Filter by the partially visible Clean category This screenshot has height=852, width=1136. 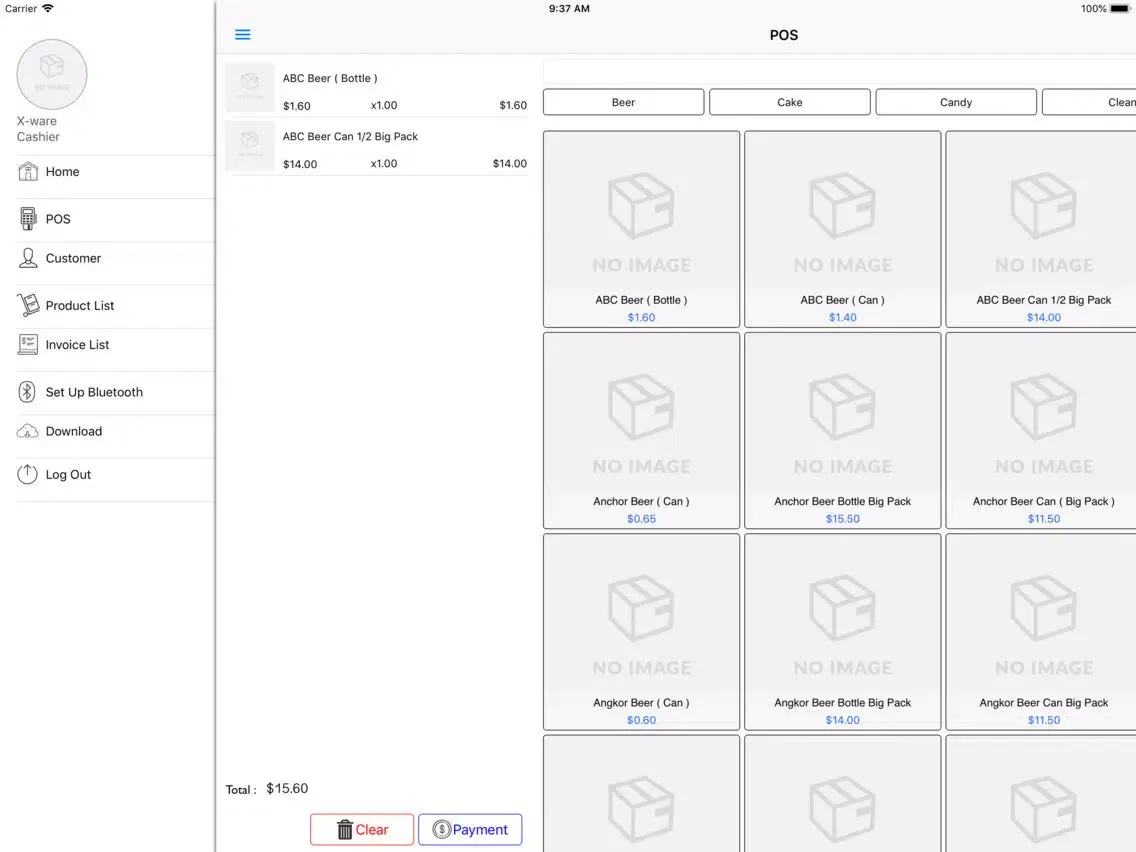coord(1090,102)
